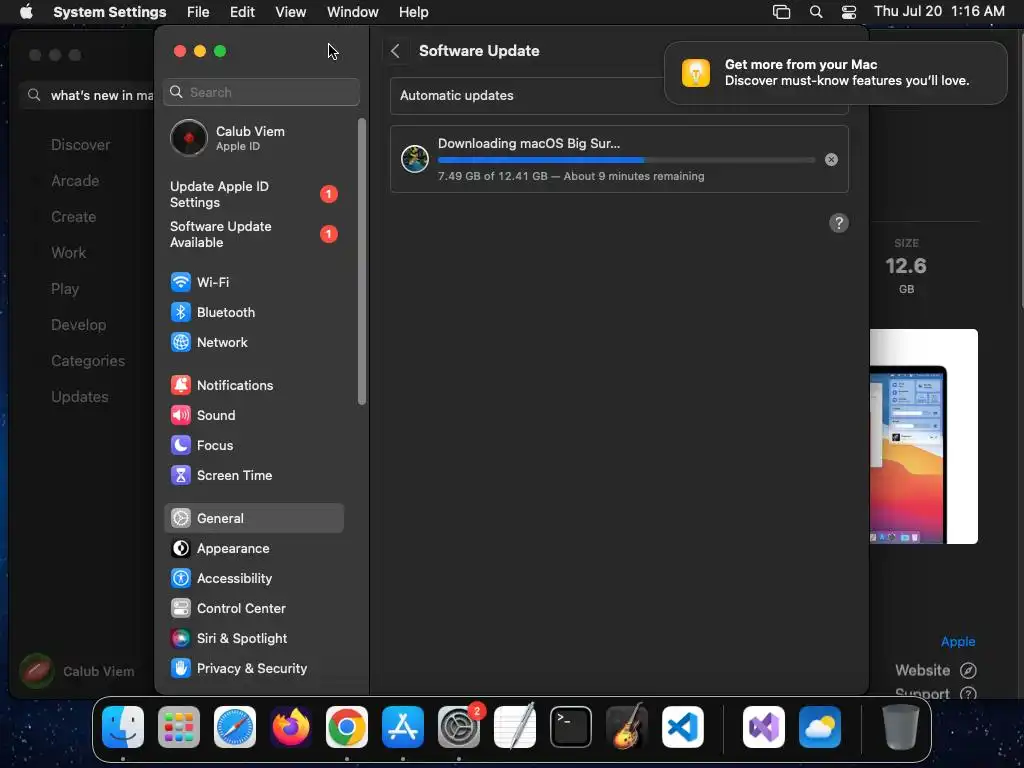Open the View menu
The height and width of the screenshot is (768, 1024).
[x=291, y=12]
